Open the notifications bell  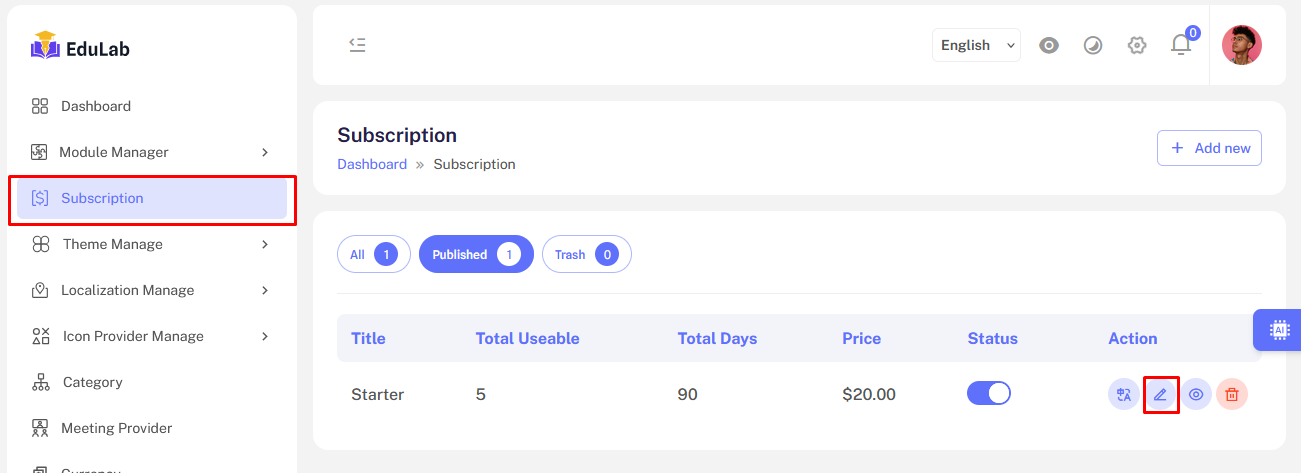point(1181,45)
